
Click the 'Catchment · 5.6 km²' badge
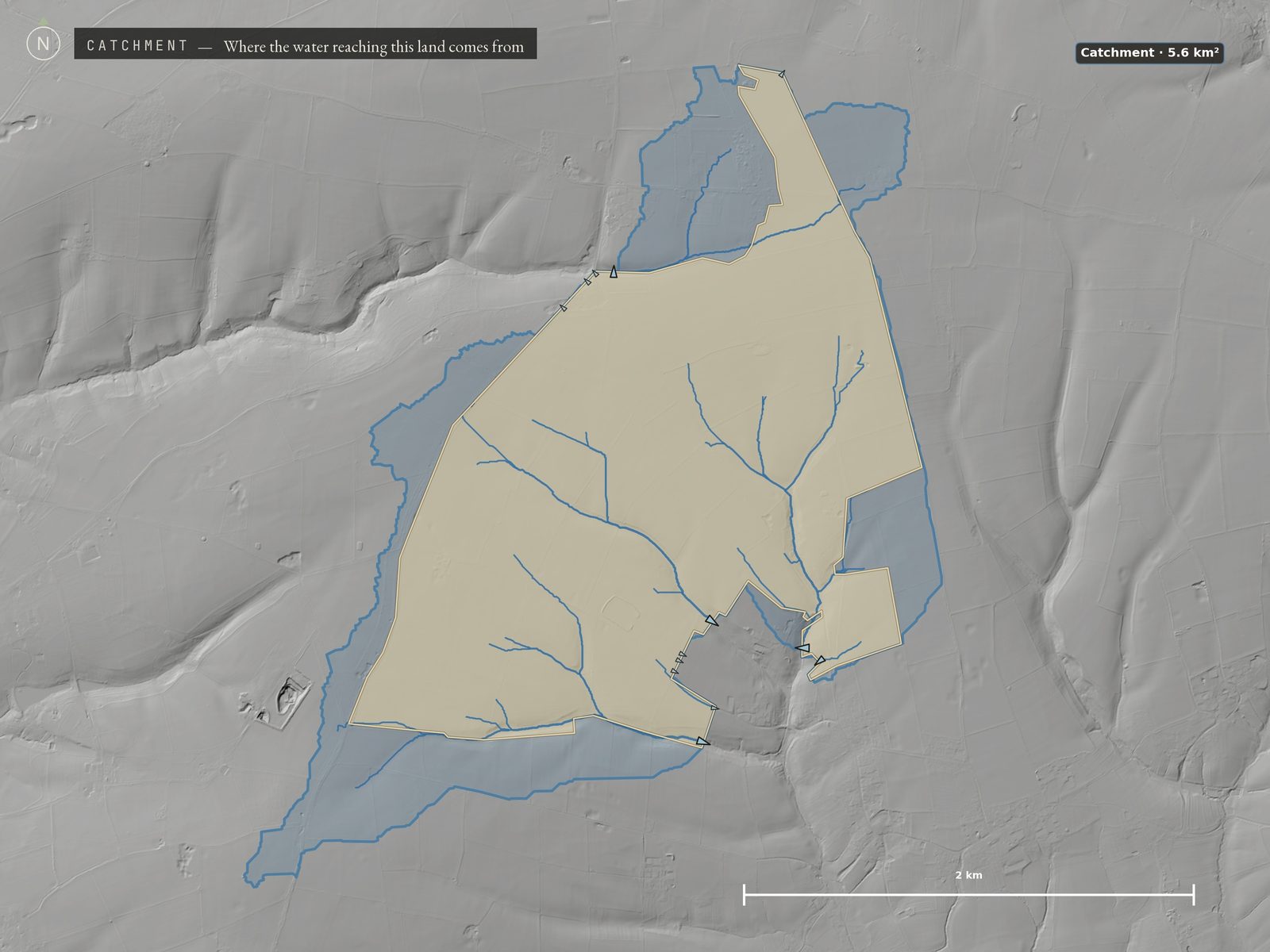point(1149,52)
